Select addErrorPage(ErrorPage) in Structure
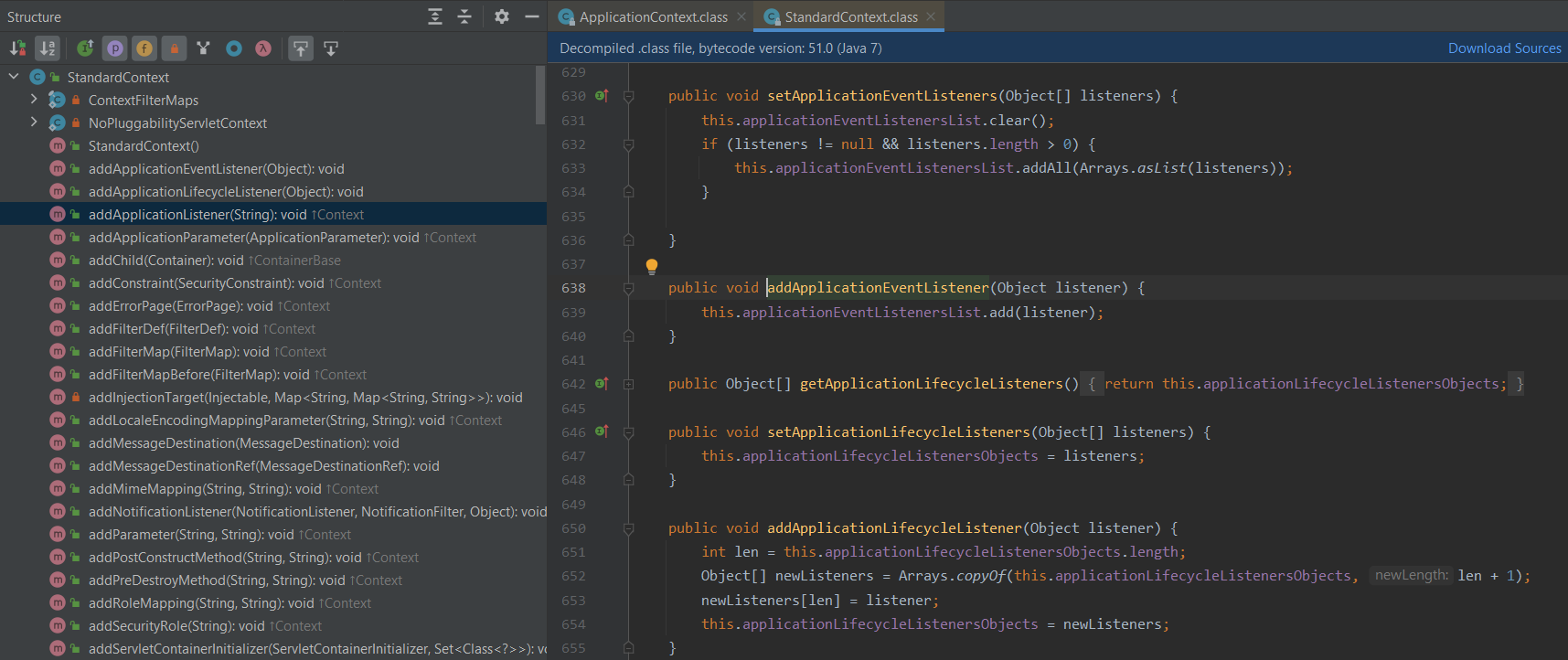This screenshot has width=1568, height=660. coord(273,305)
